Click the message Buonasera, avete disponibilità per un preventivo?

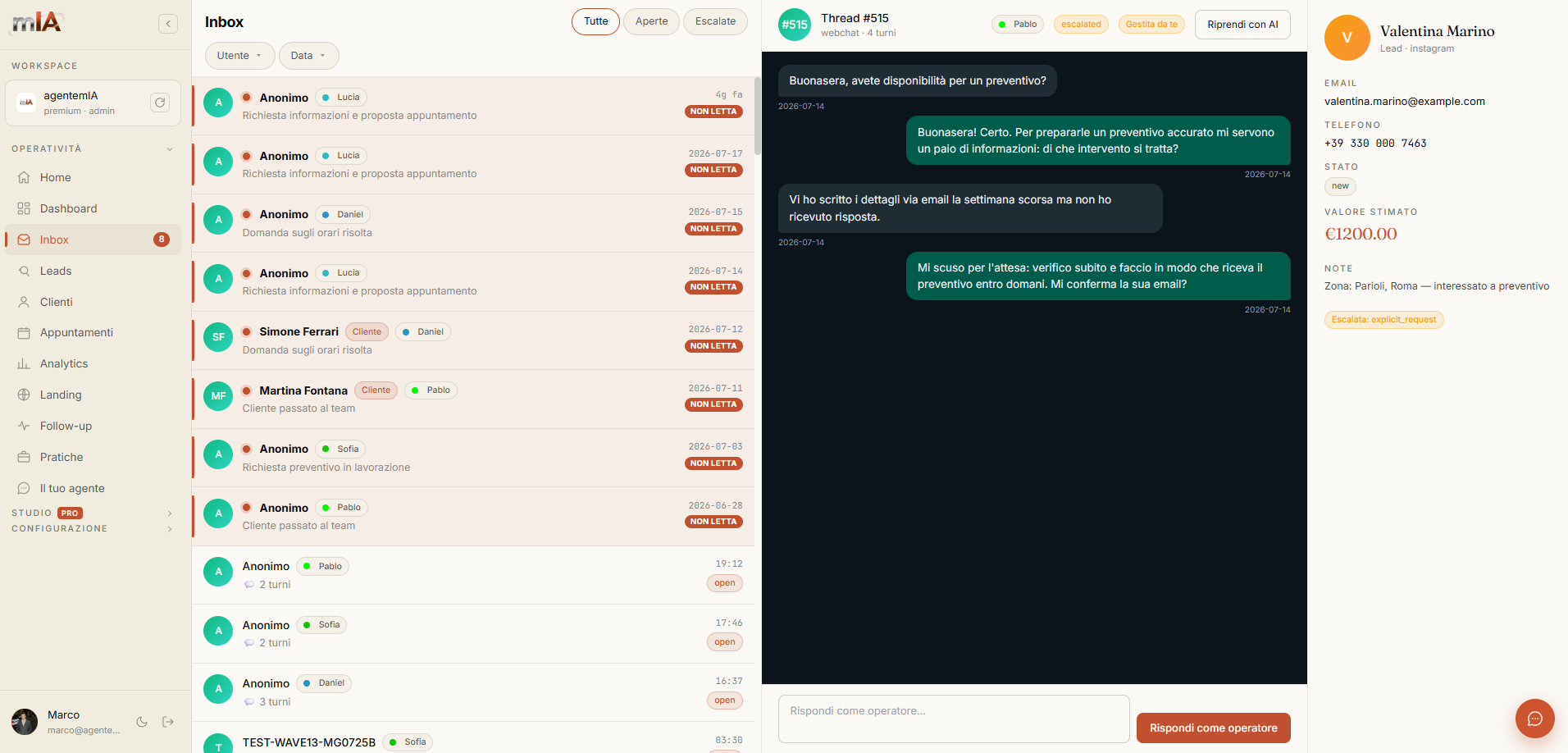click(917, 80)
